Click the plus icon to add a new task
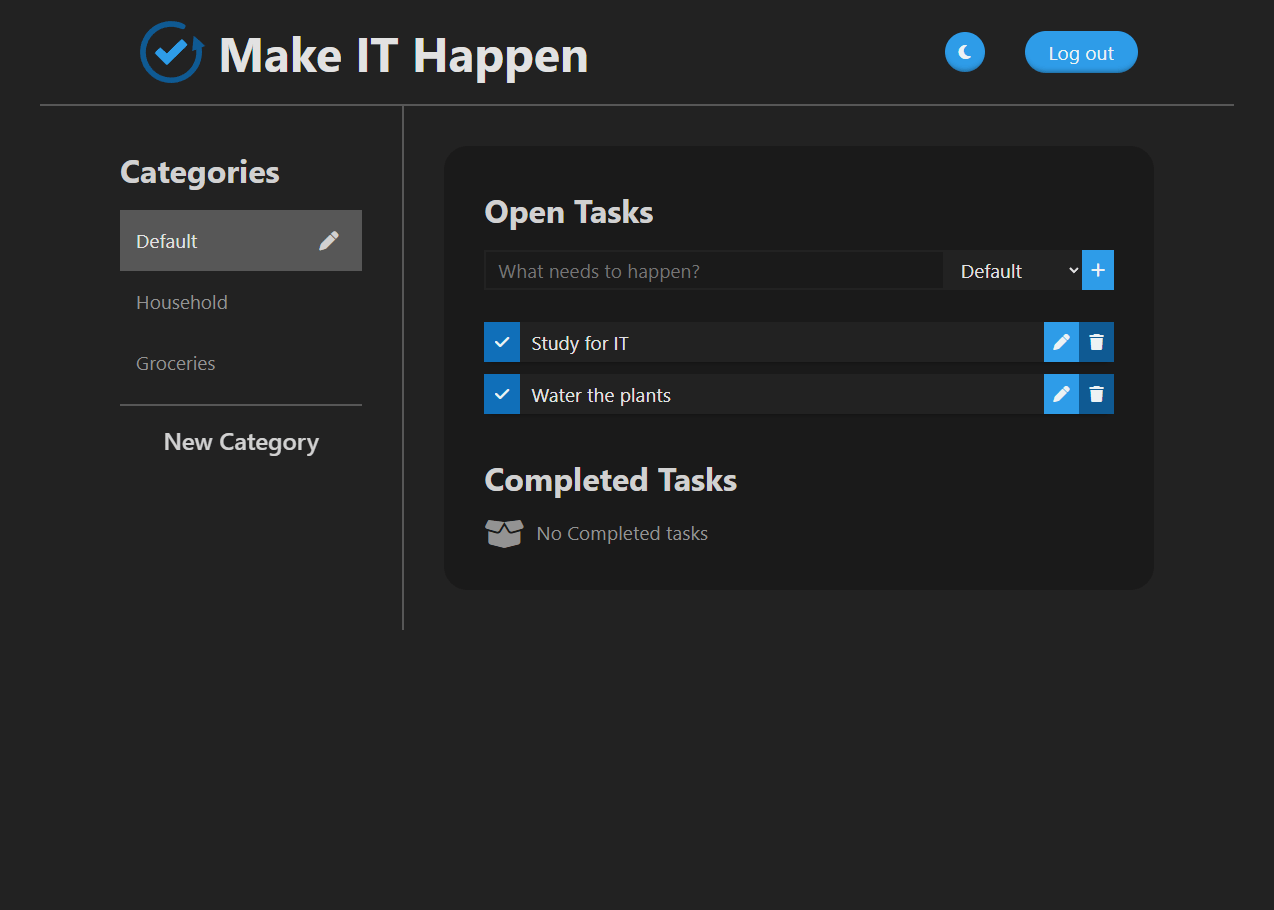This screenshot has width=1274, height=910. pyautogui.click(x=1097, y=269)
